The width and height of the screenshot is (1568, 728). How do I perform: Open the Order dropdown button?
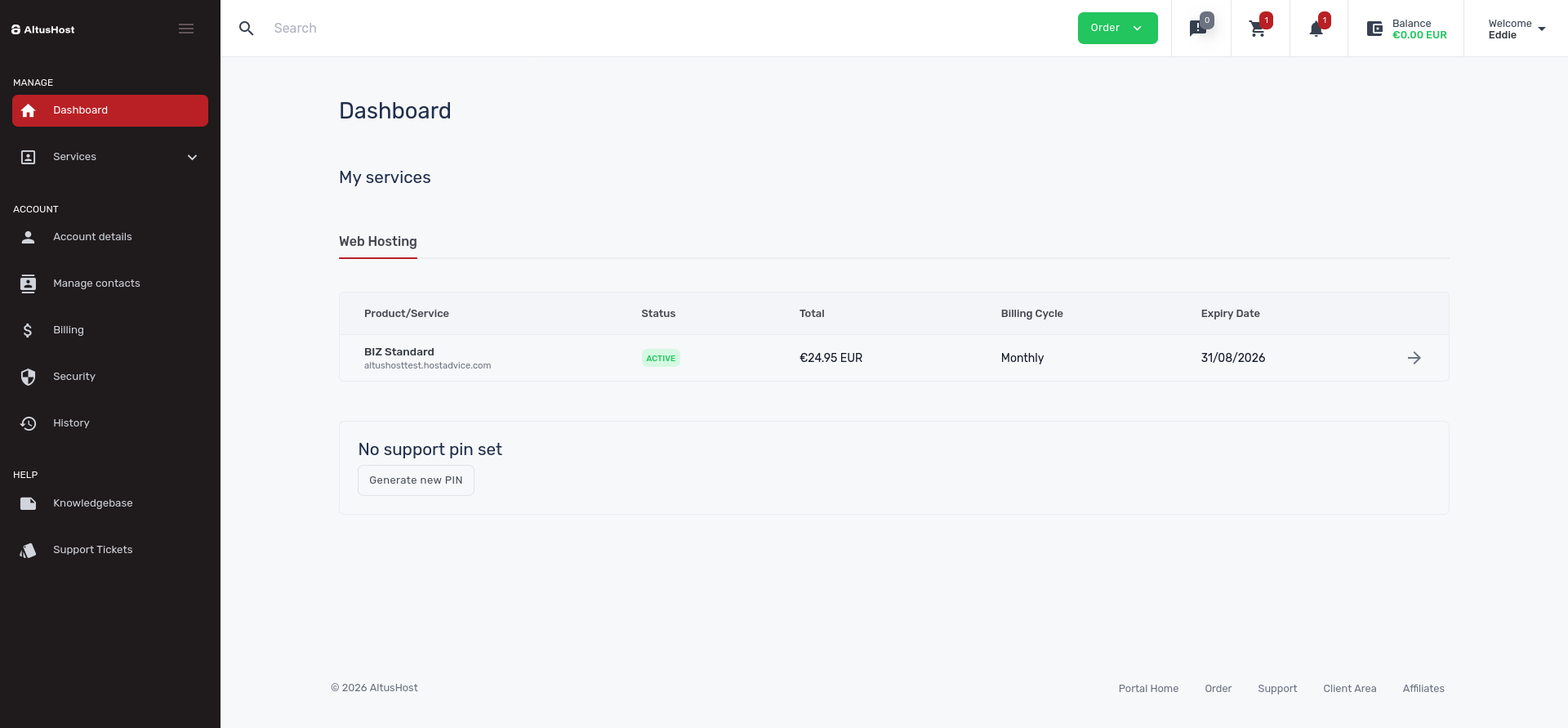(x=1117, y=28)
